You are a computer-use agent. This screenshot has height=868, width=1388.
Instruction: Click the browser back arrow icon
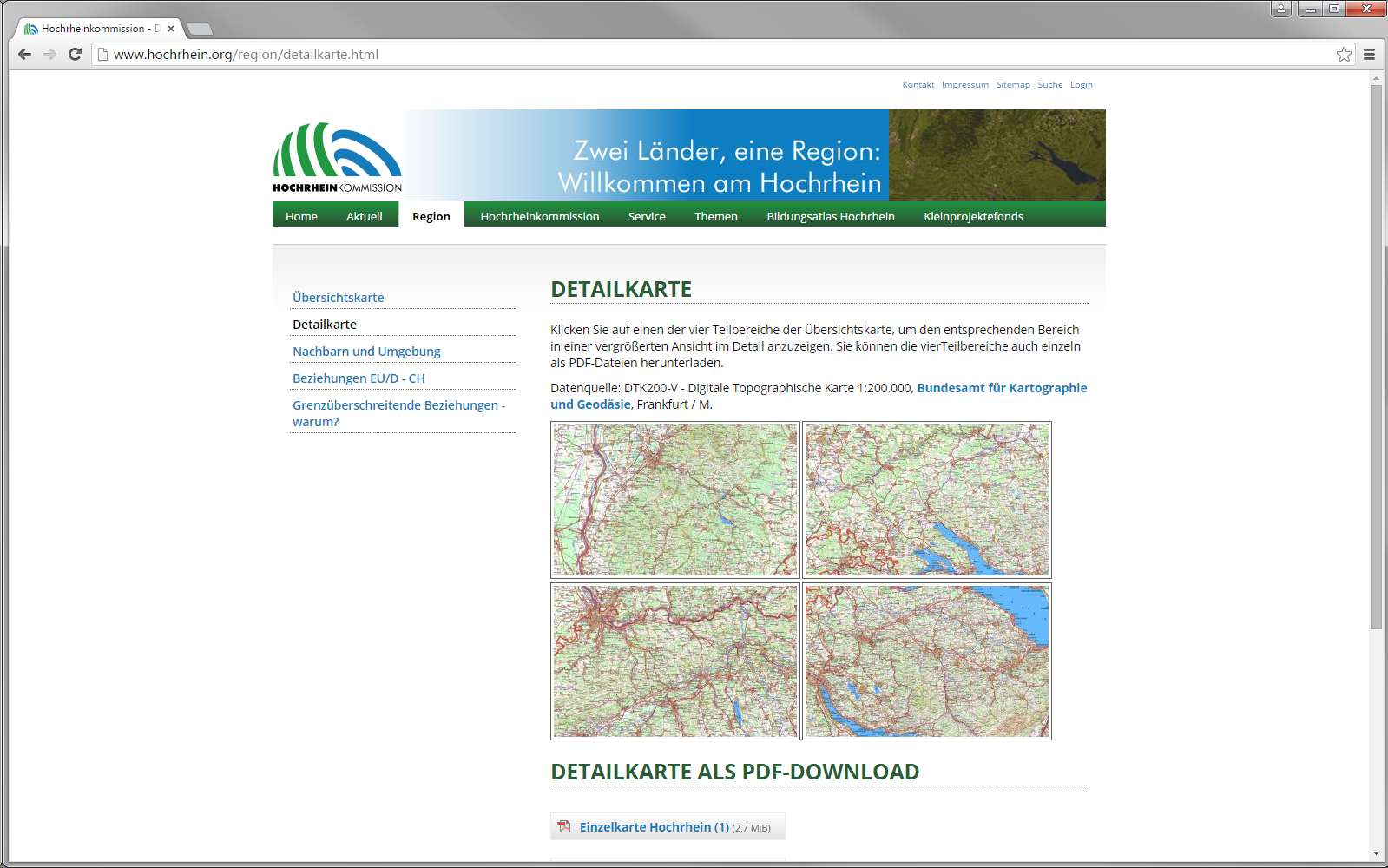pos(24,54)
